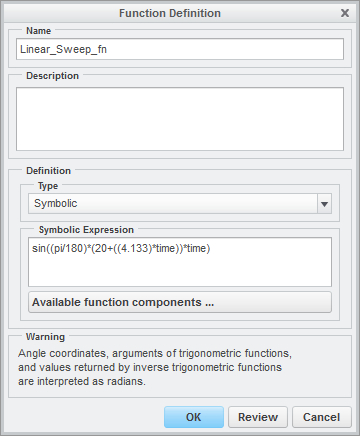The height and width of the screenshot is (436, 360).
Task: Click the Type dropdown arrow button
Action: [324, 204]
